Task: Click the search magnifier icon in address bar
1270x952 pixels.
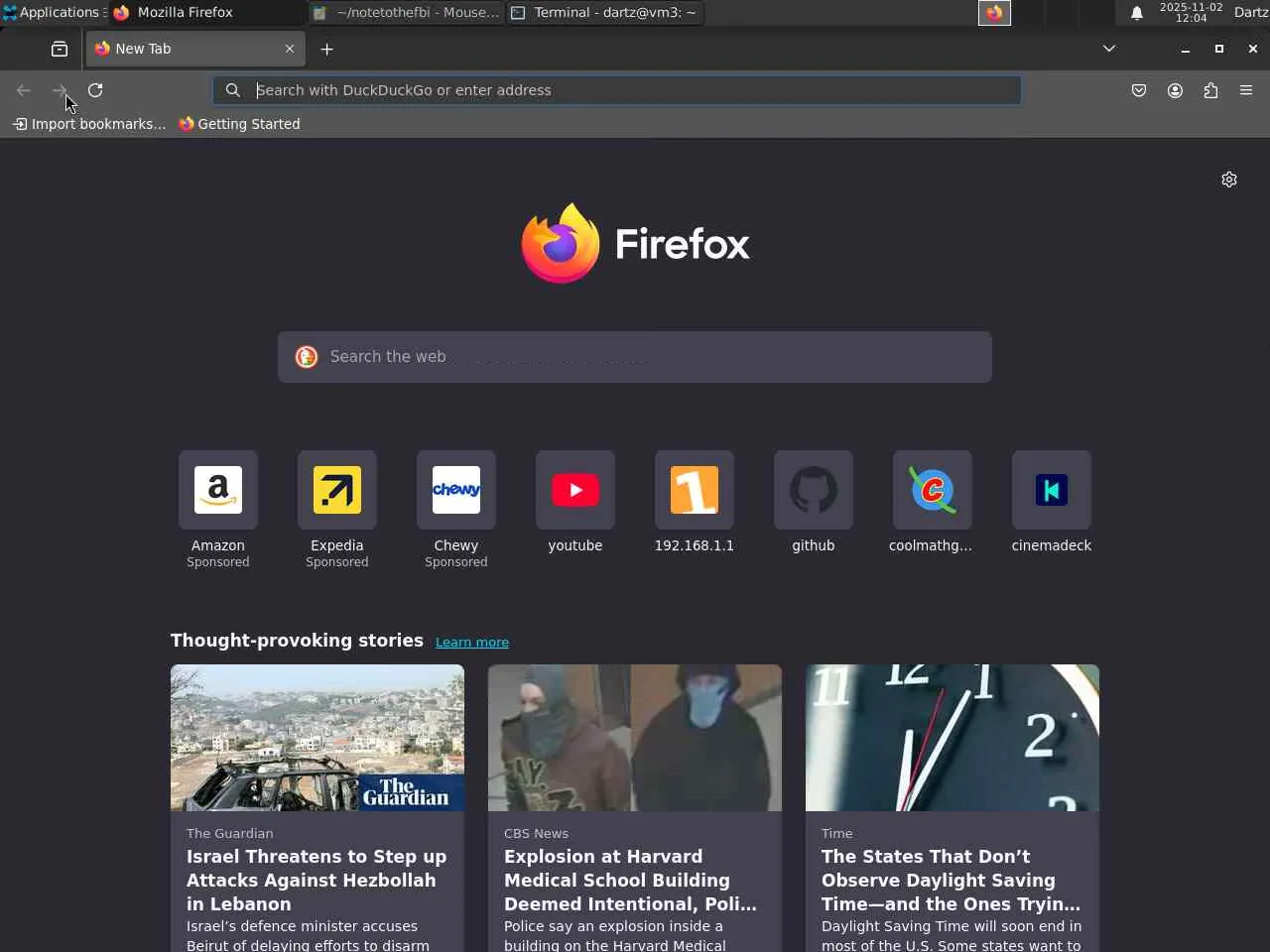Action: (x=232, y=90)
